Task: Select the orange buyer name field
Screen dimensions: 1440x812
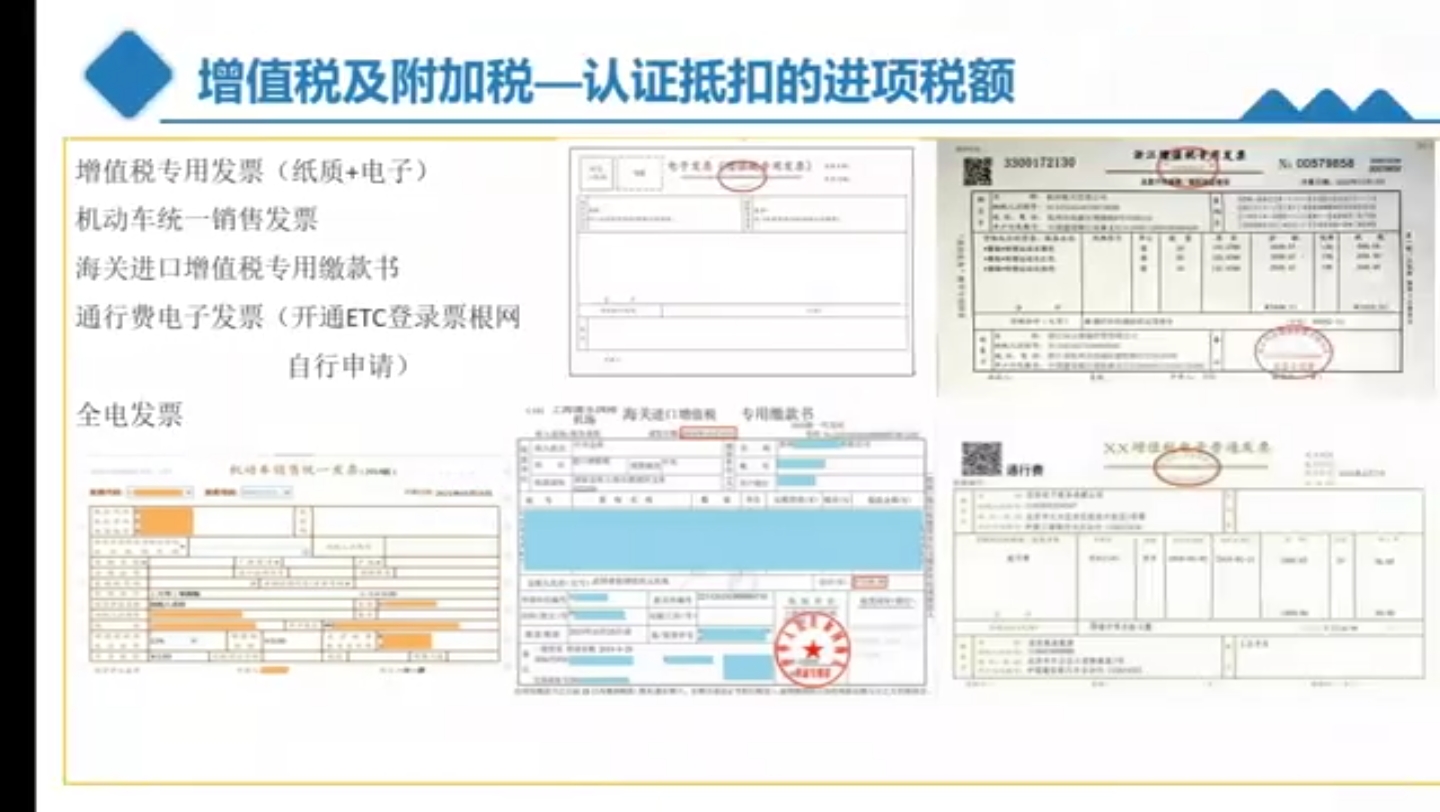Action: pos(165,520)
